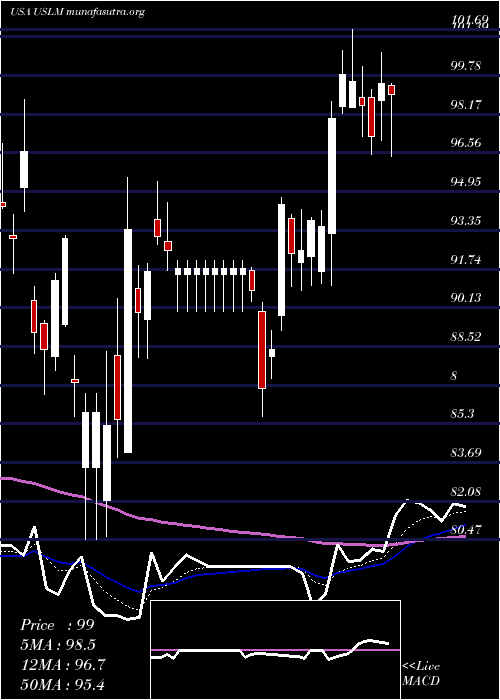Click the 85.3 price axis label
Viewport: 500px width, 700px height.
click(462, 414)
